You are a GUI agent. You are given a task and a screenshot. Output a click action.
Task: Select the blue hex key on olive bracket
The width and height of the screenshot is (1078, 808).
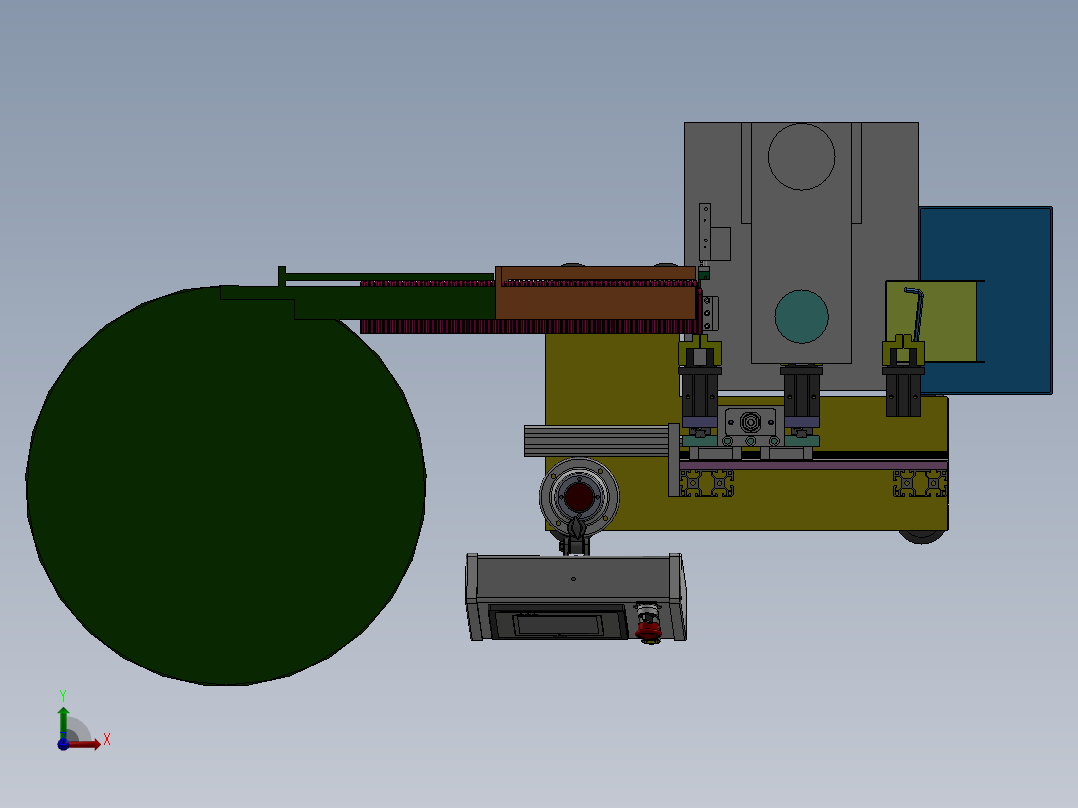[916, 313]
